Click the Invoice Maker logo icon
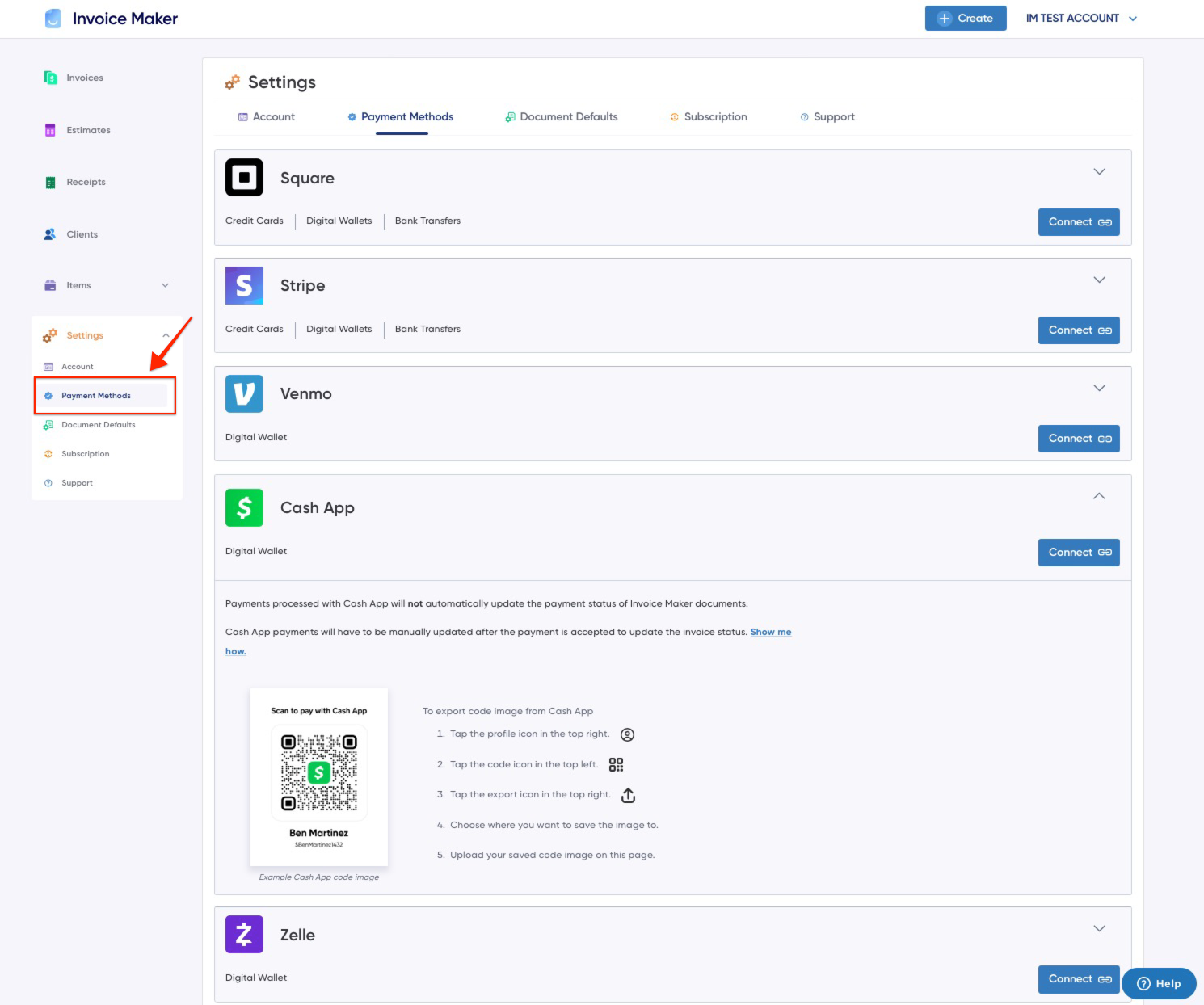This screenshot has height=1005, width=1204. (53, 19)
